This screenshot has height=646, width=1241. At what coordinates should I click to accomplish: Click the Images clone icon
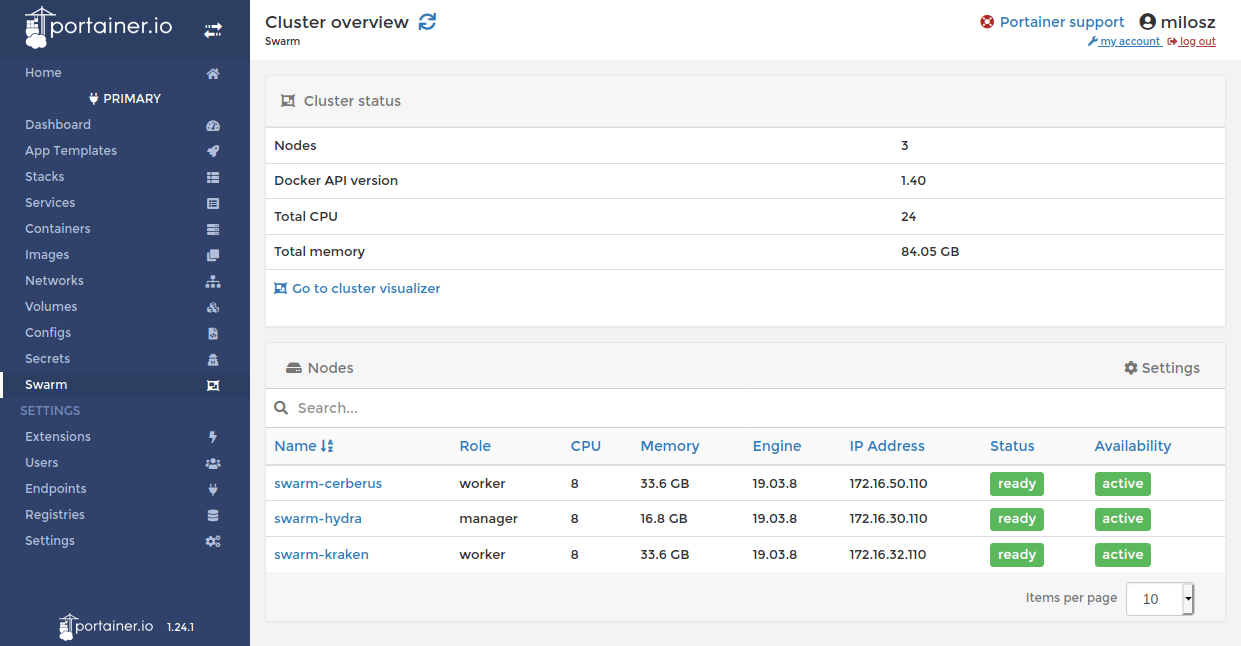coord(213,256)
